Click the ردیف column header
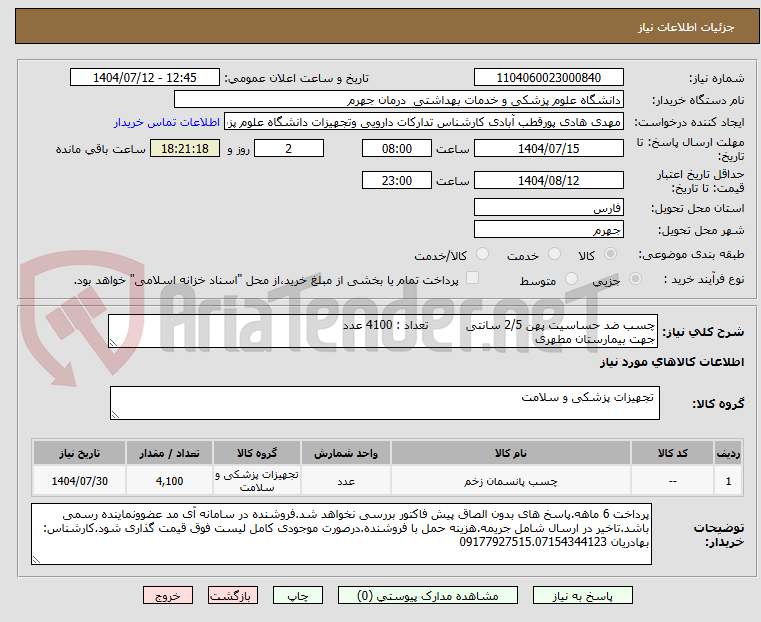 [728, 453]
